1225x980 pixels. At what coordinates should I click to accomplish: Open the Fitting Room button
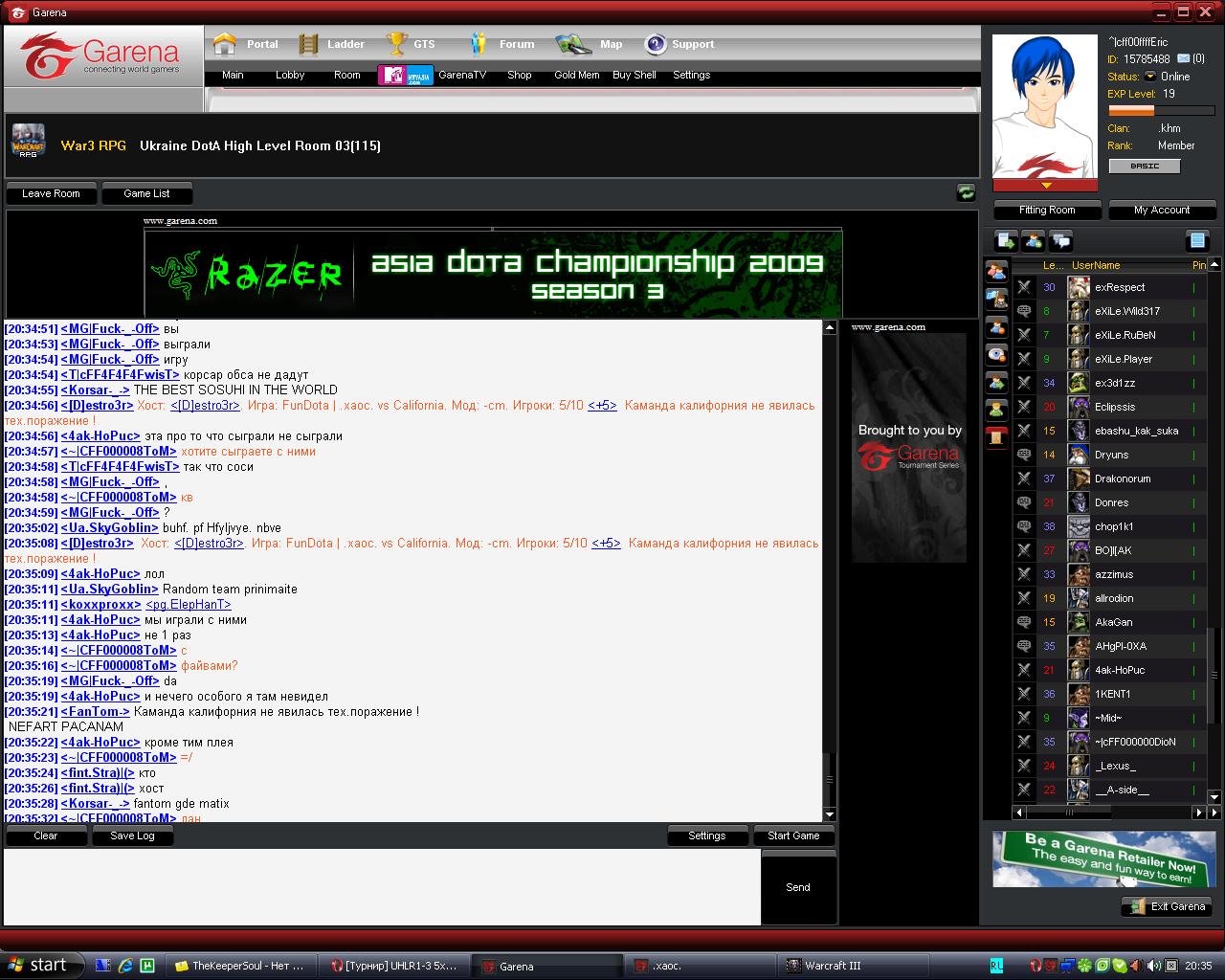[1047, 210]
